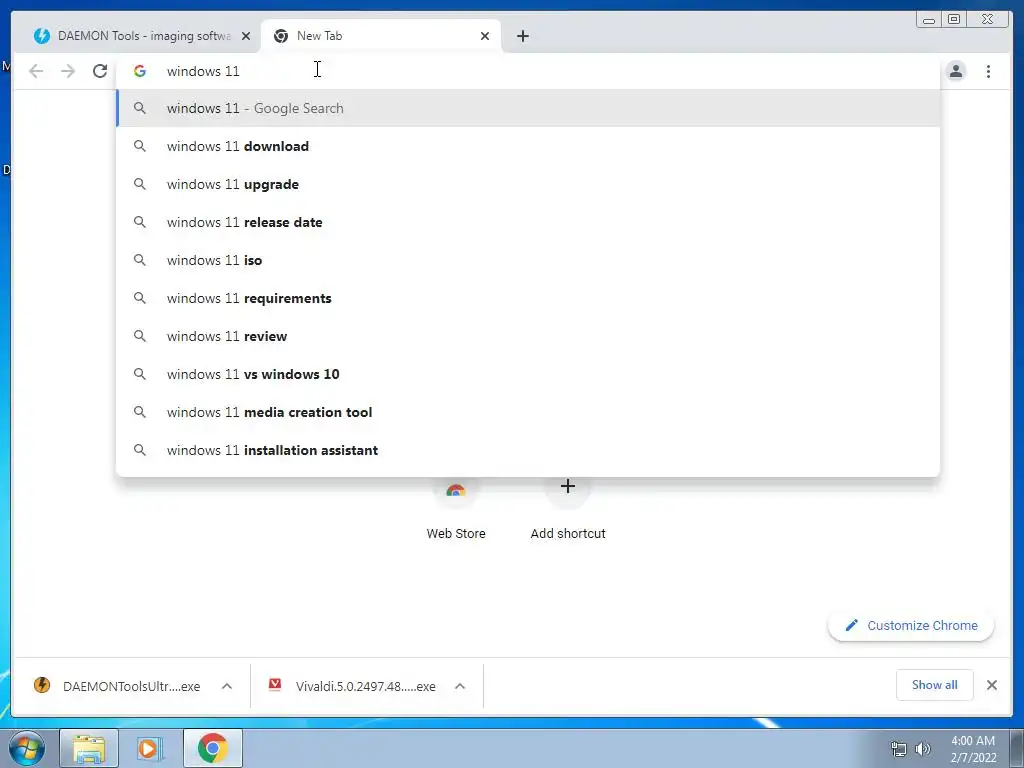Click the Add shortcut plus tile

click(568, 509)
